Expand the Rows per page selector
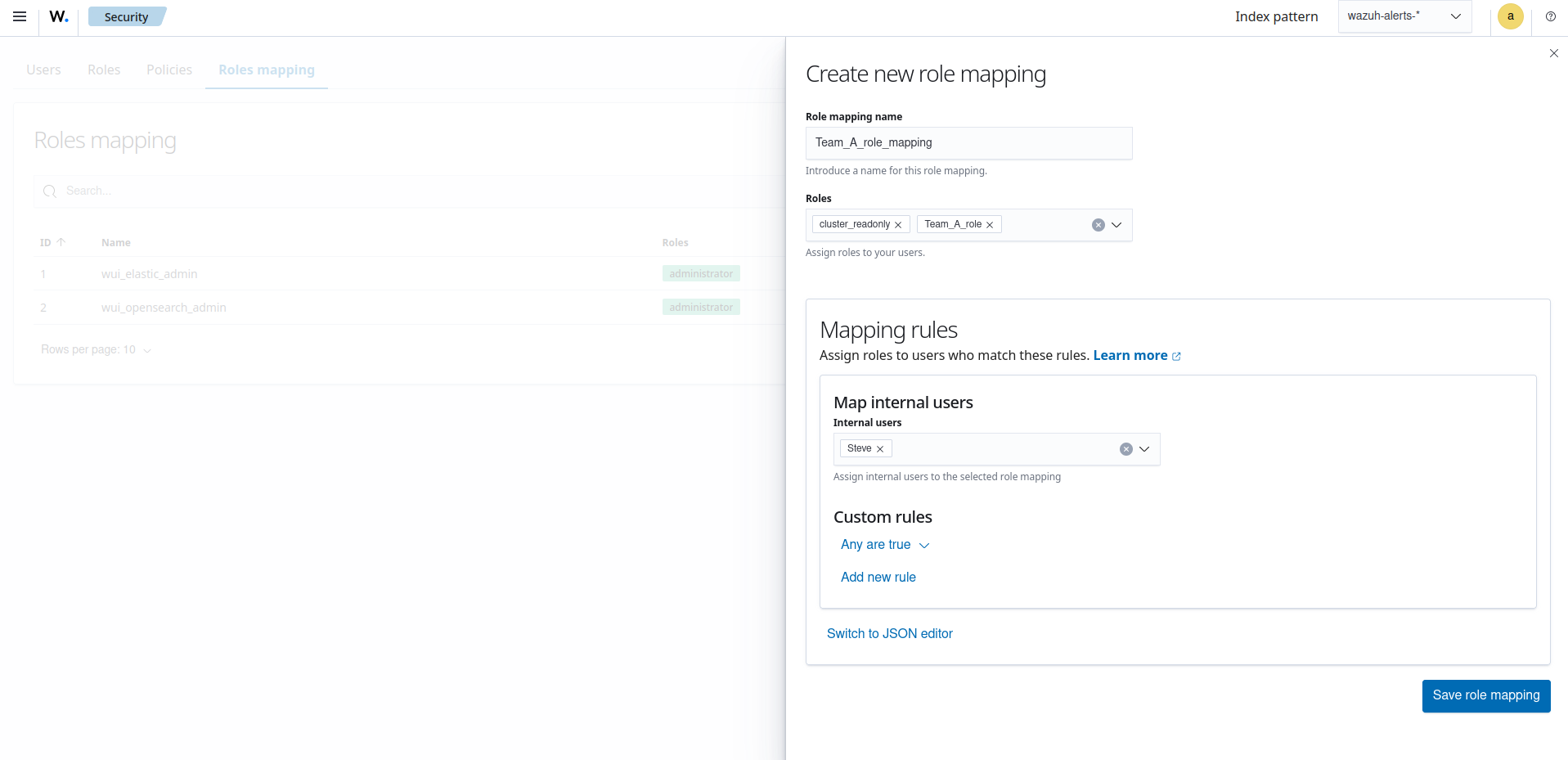The height and width of the screenshot is (760, 1568). (x=97, y=349)
